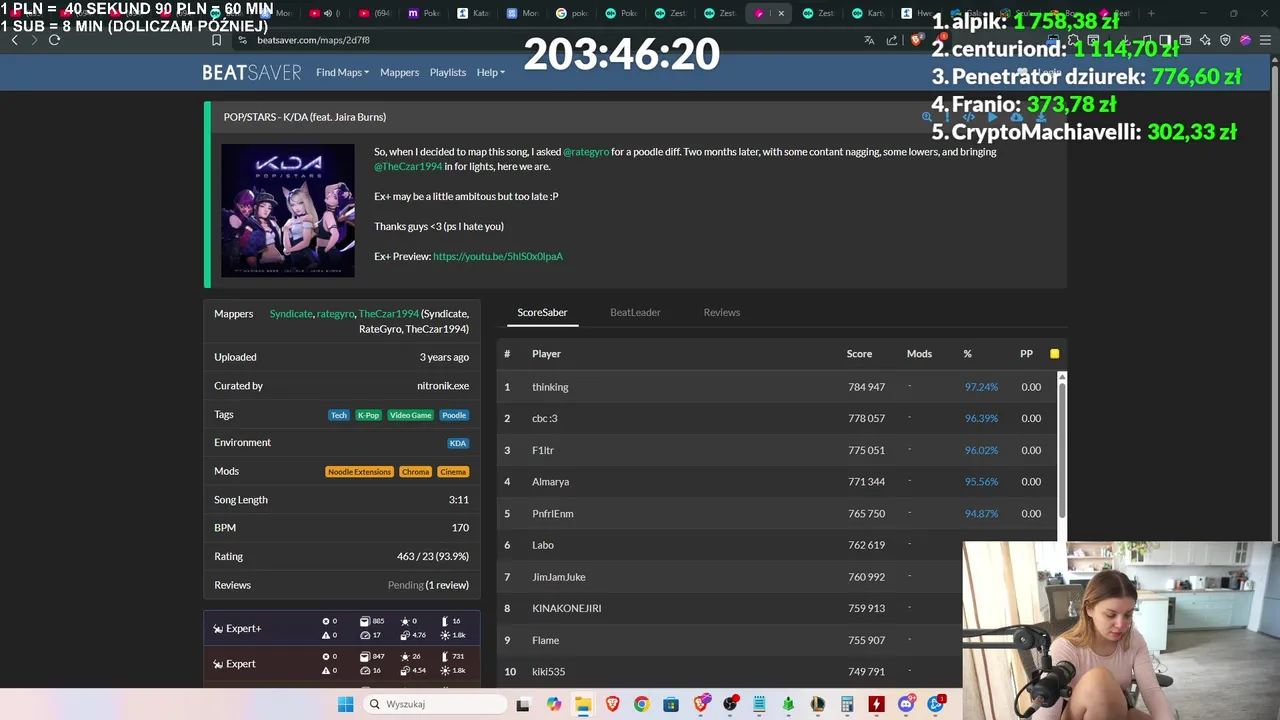
Task: Open Brave Wallet from the toolbar
Action: click(x=1185, y=40)
